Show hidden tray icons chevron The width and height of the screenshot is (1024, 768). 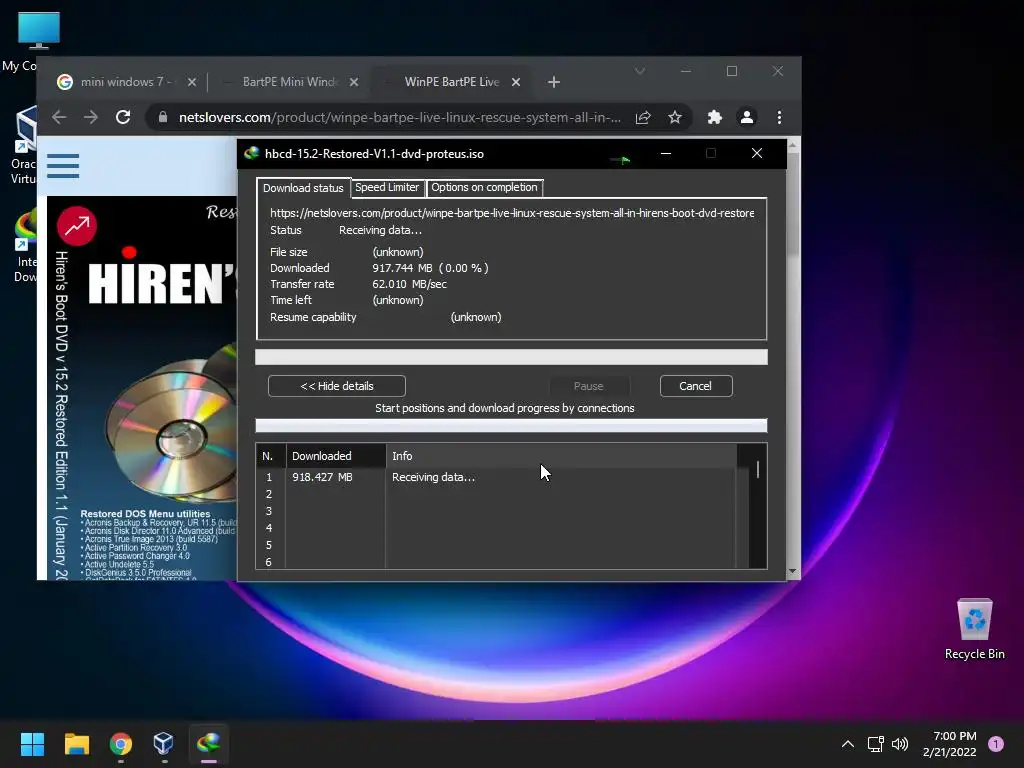pyautogui.click(x=848, y=744)
